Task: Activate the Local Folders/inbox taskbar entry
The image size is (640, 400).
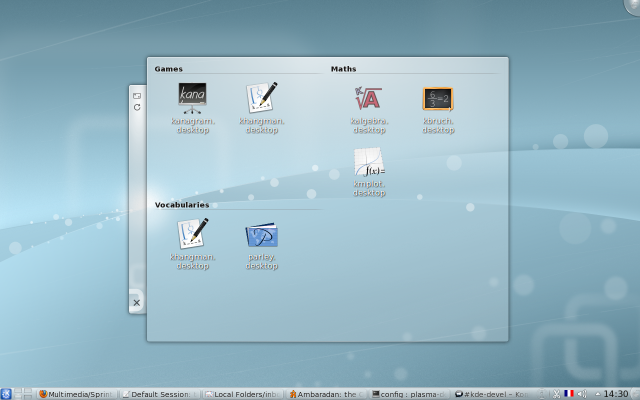Action: pyautogui.click(x=244, y=393)
